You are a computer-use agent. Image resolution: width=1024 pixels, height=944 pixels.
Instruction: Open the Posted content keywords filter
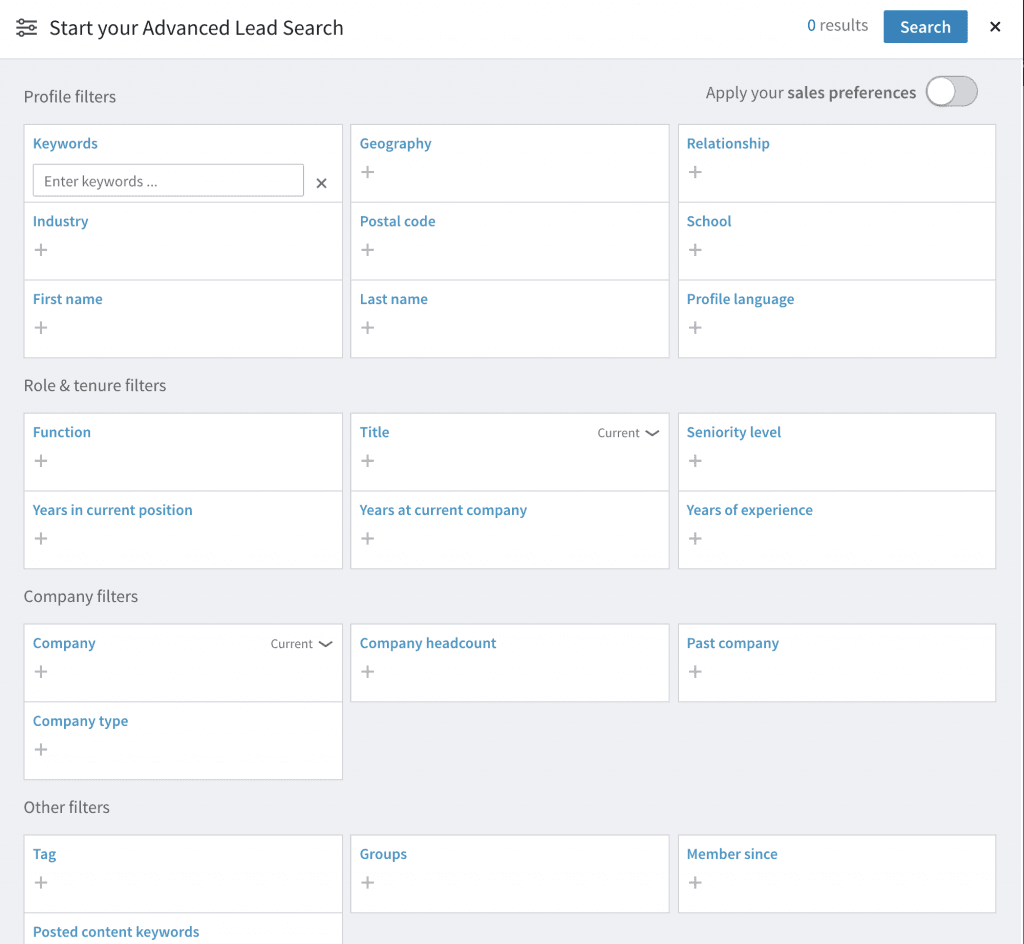tap(115, 931)
